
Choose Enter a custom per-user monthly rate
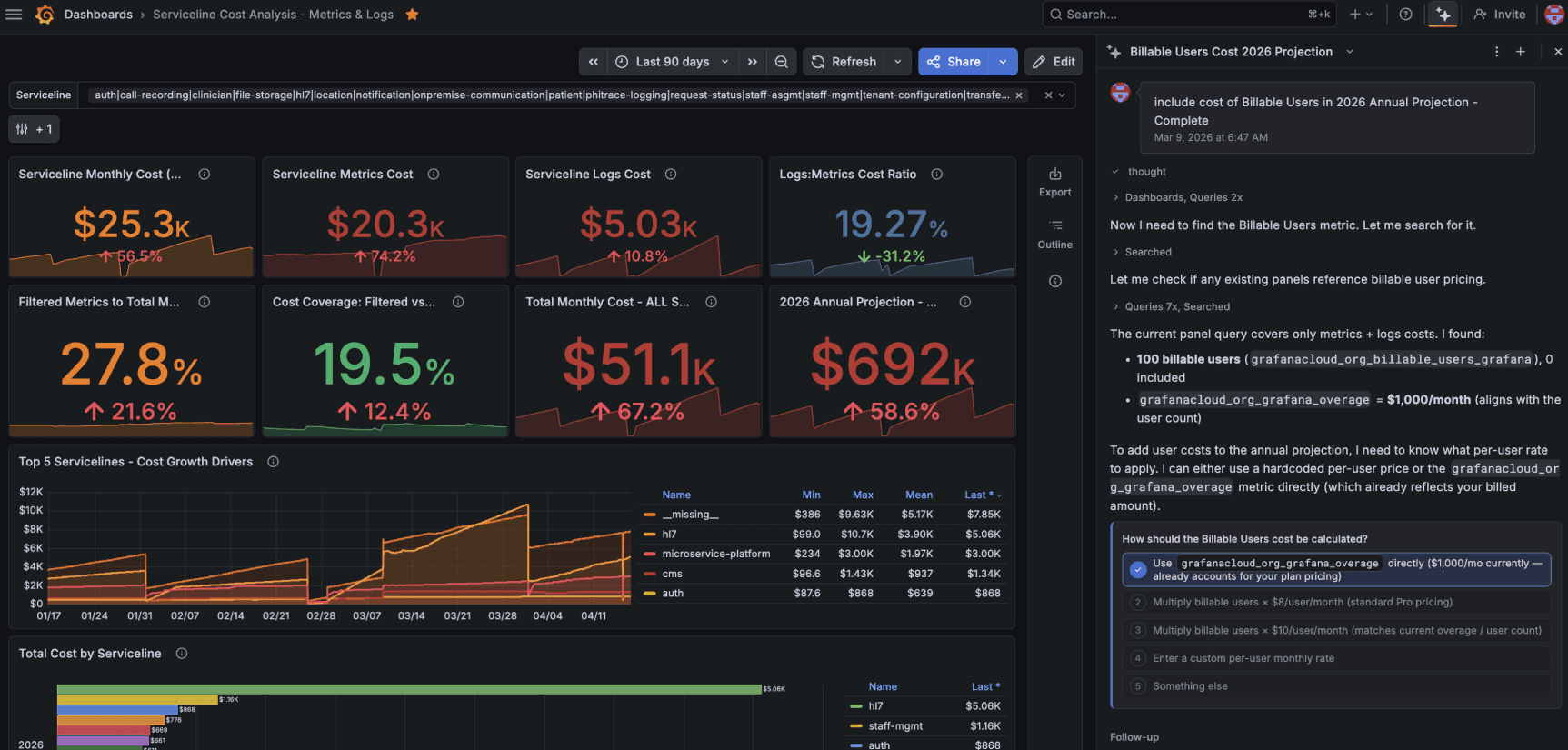[1336, 658]
